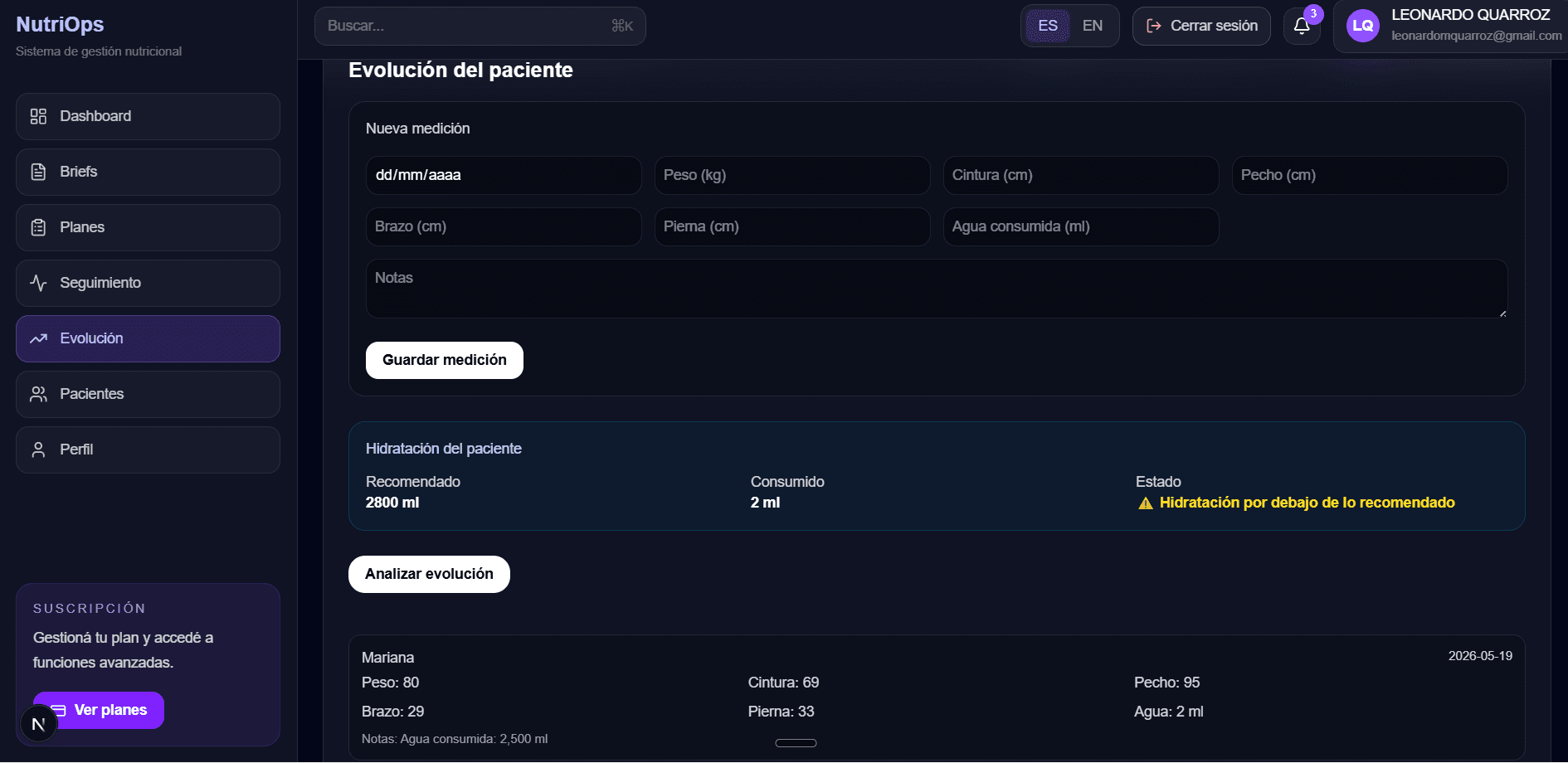Click the Notas text area
The width and height of the screenshot is (1568, 763).
pyautogui.click(x=937, y=289)
